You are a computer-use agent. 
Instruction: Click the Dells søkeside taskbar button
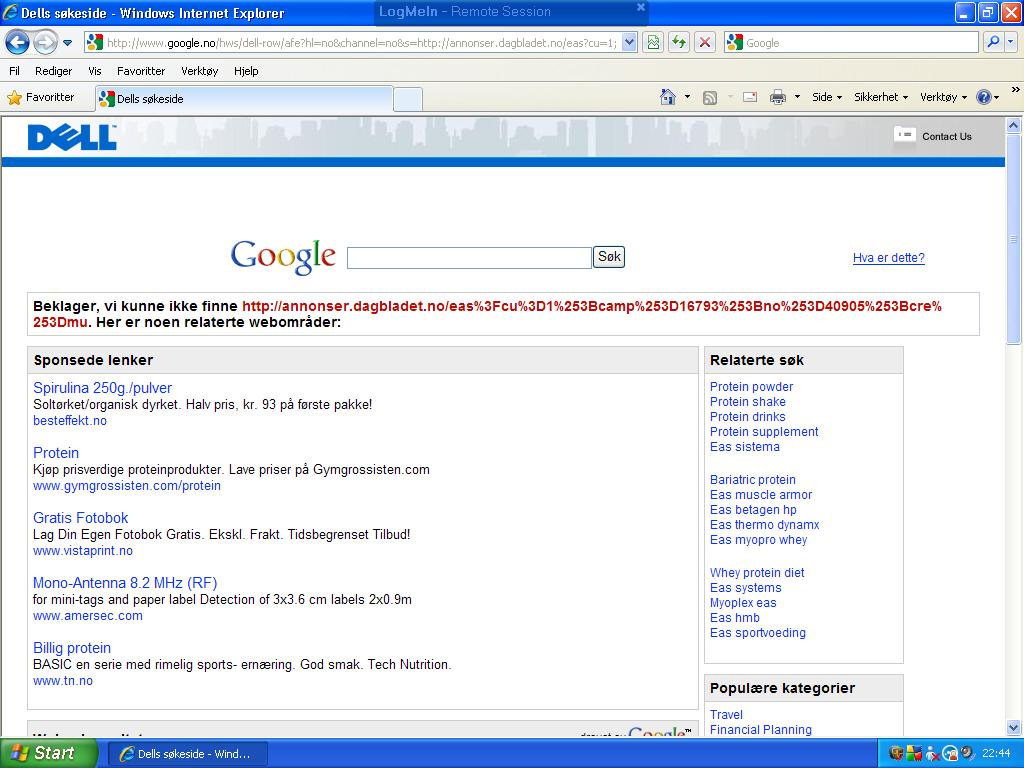[187, 754]
